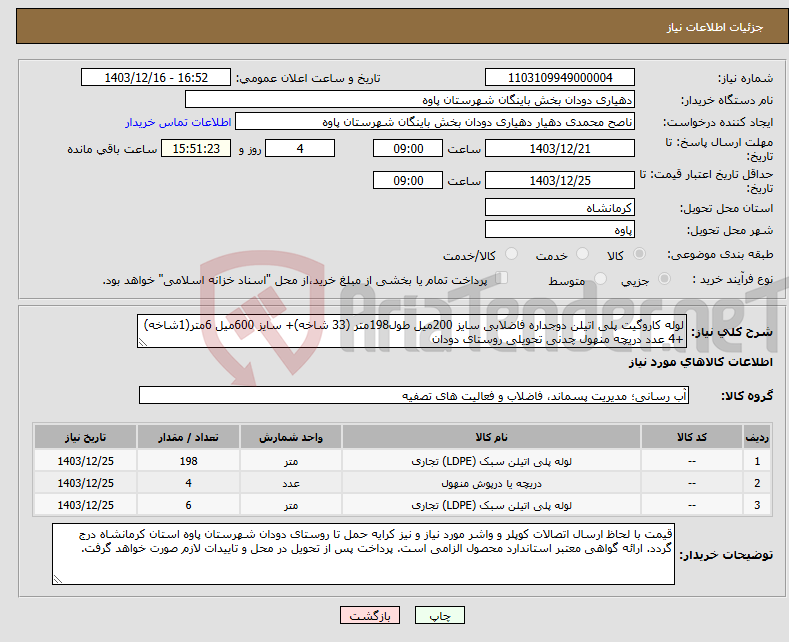This screenshot has width=789, height=642.
Task: Click the نام کالا column header
Action: 491,437
